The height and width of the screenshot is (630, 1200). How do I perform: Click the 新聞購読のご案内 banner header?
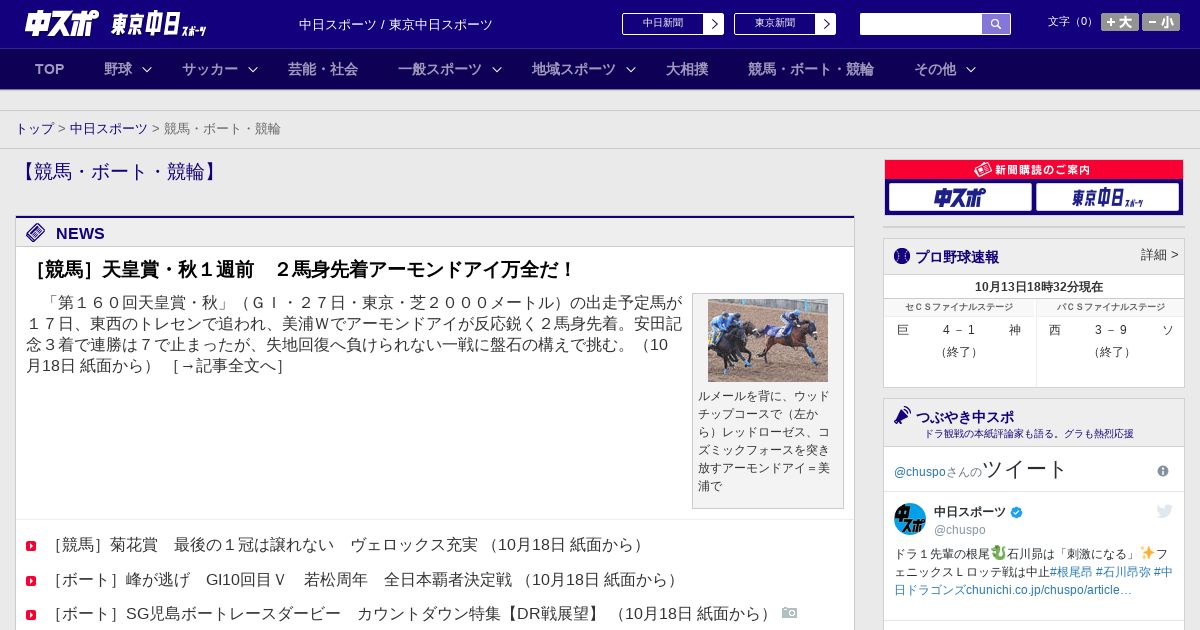(1034, 170)
